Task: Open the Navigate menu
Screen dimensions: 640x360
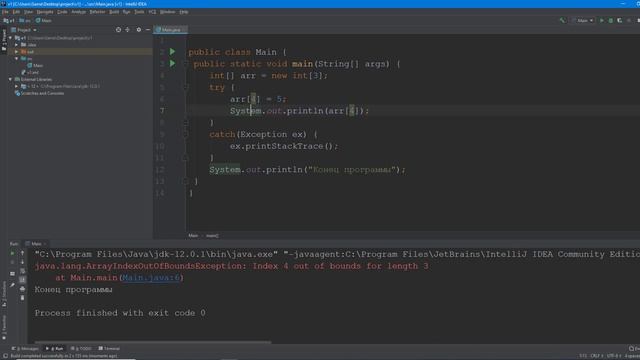Action: (45, 12)
